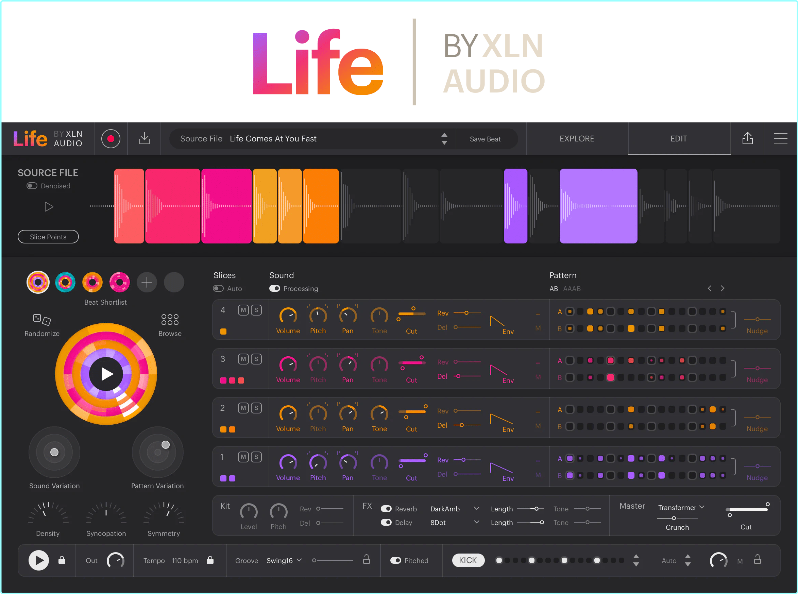The width and height of the screenshot is (798, 594).
Task: Toggle the Slices Auto switch
Action: (218, 289)
